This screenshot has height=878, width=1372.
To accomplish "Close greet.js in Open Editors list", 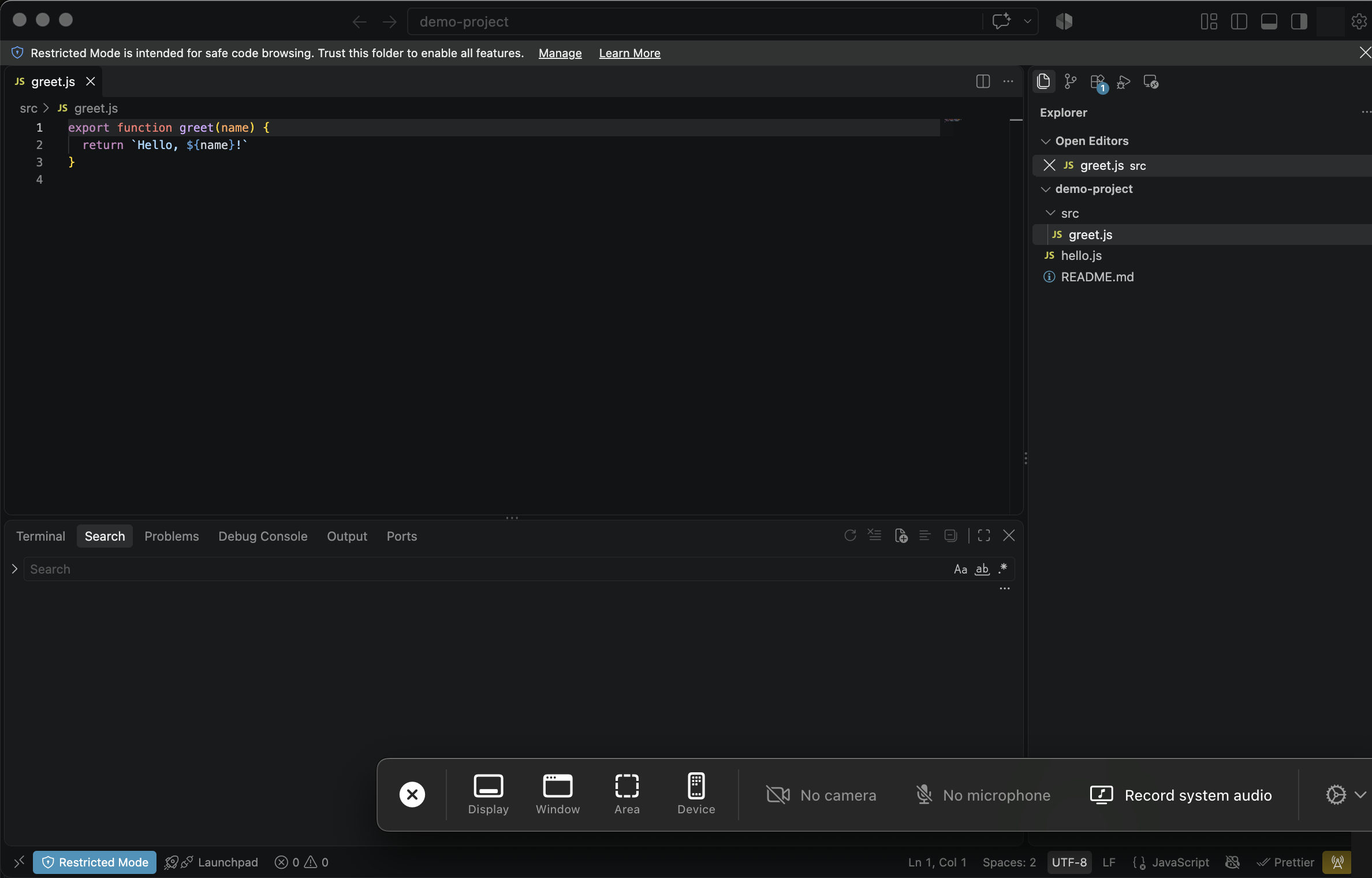I will click(x=1049, y=165).
